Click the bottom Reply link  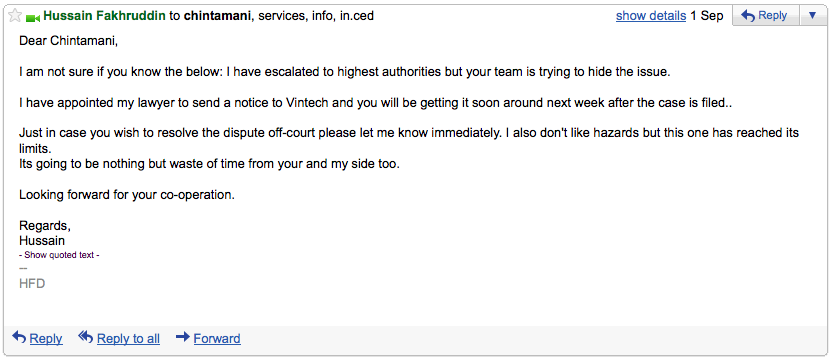click(x=46, y=339)
